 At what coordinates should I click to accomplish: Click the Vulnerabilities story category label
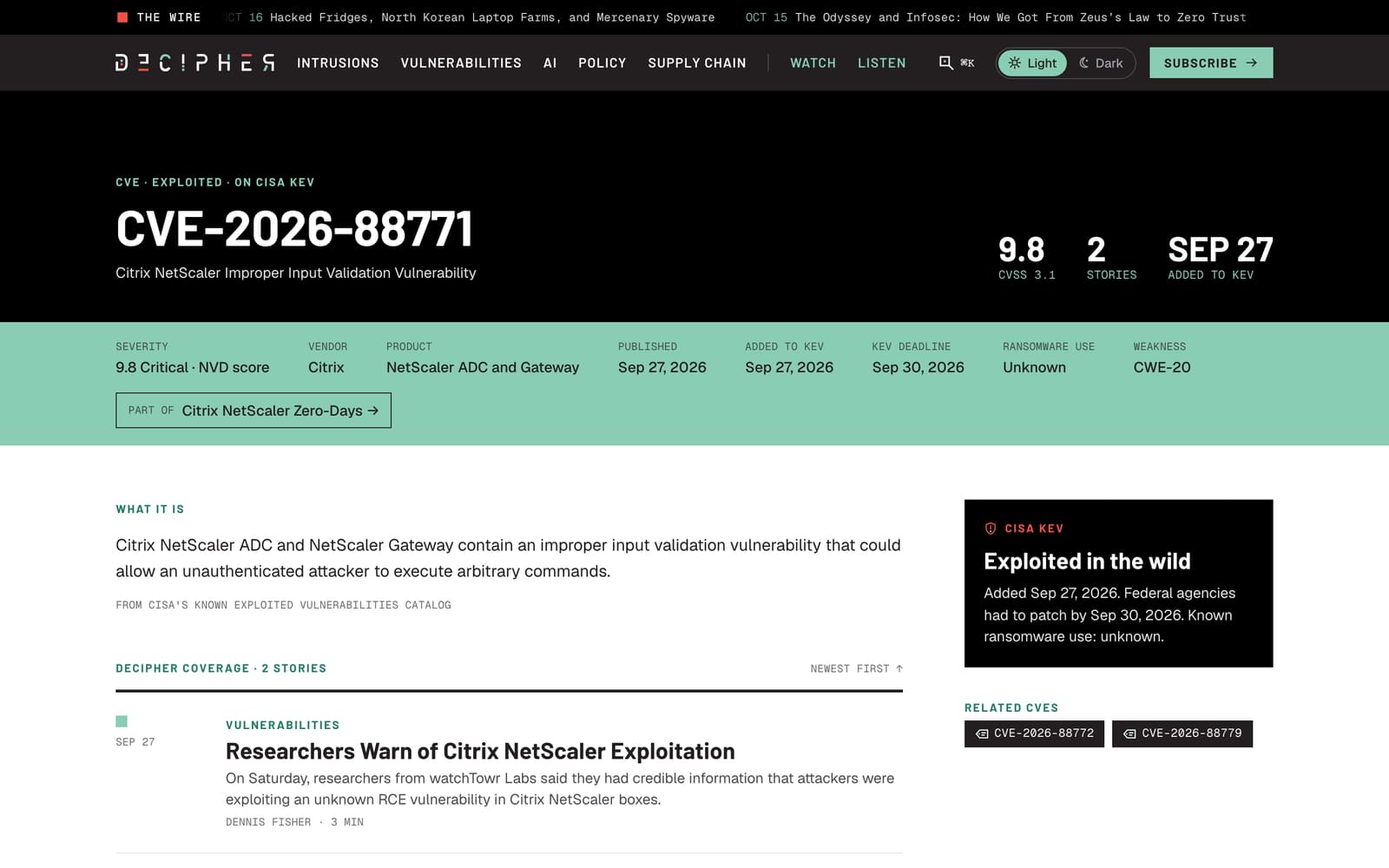click(282, 725)
